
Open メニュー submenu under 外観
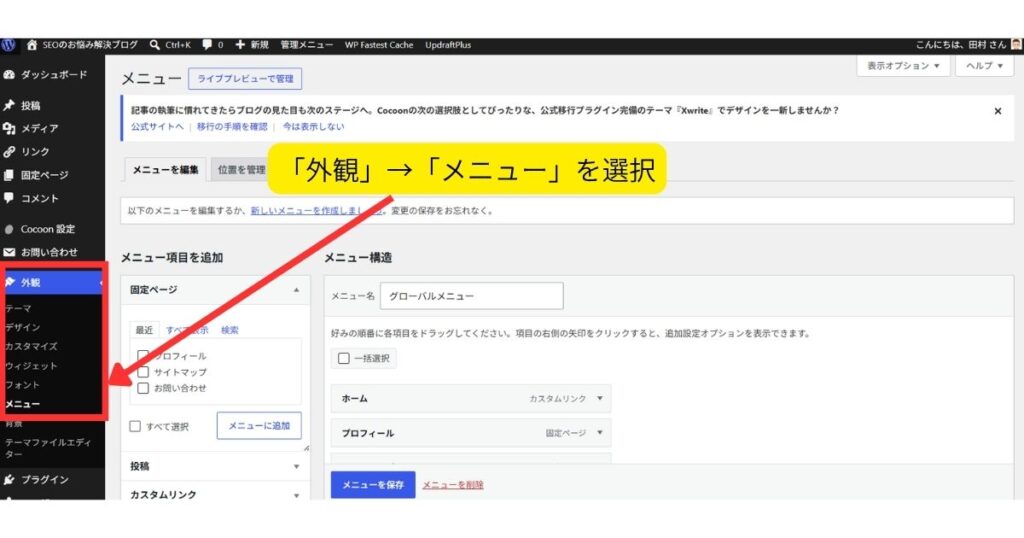pos(23,404)
